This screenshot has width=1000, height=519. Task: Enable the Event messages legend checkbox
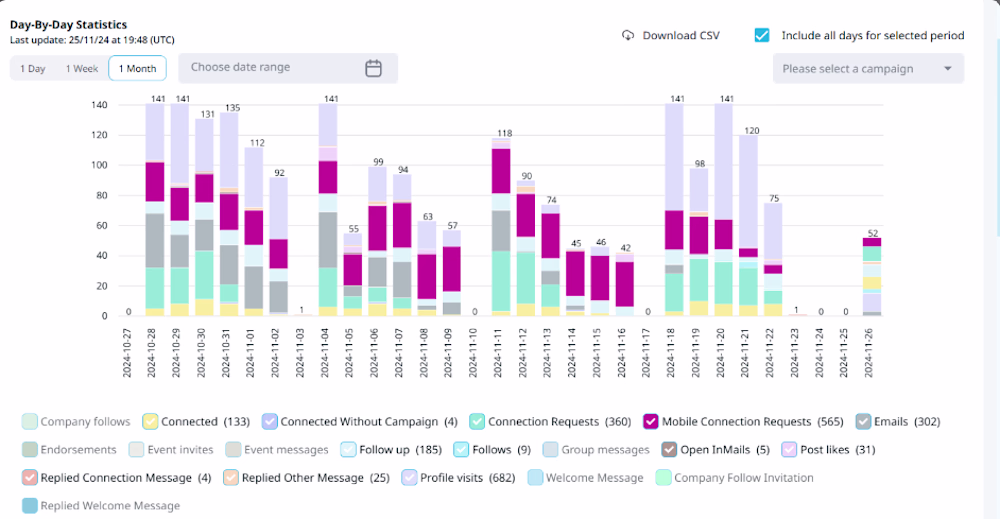tap(233, 450)
